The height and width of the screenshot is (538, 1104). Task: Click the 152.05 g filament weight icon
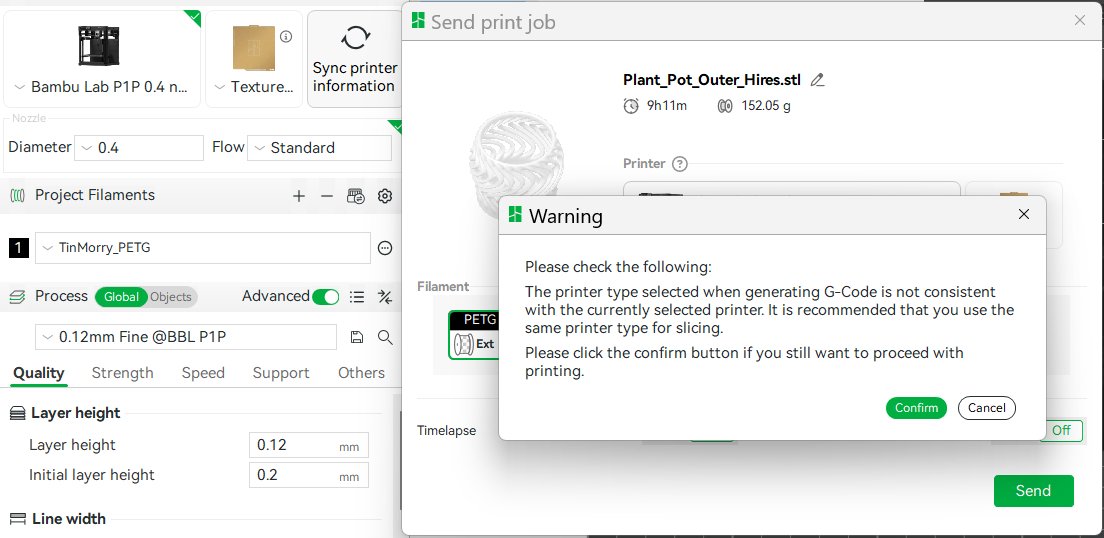point(724,106)
